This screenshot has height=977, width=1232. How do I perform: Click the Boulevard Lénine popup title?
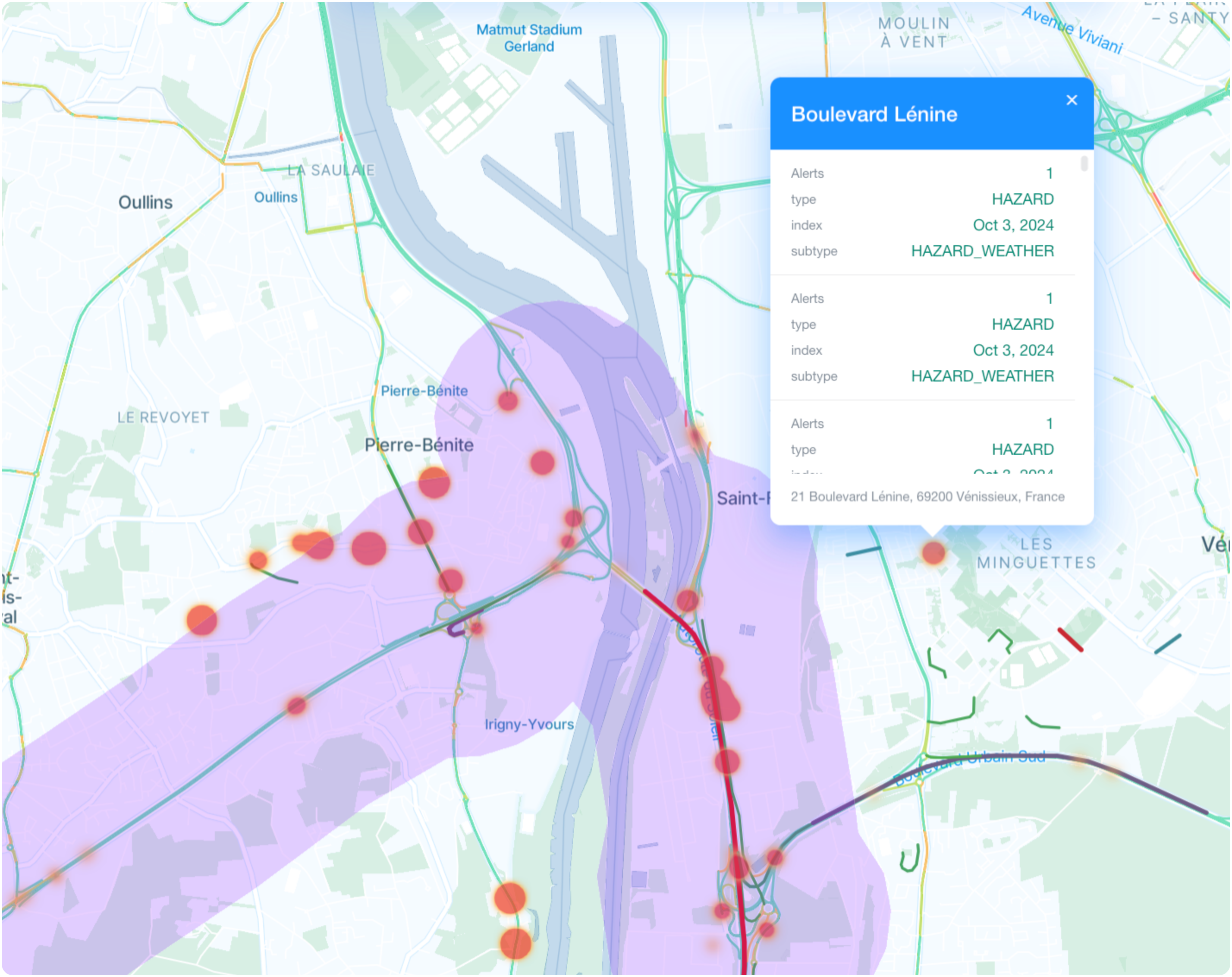coord(874,114)
